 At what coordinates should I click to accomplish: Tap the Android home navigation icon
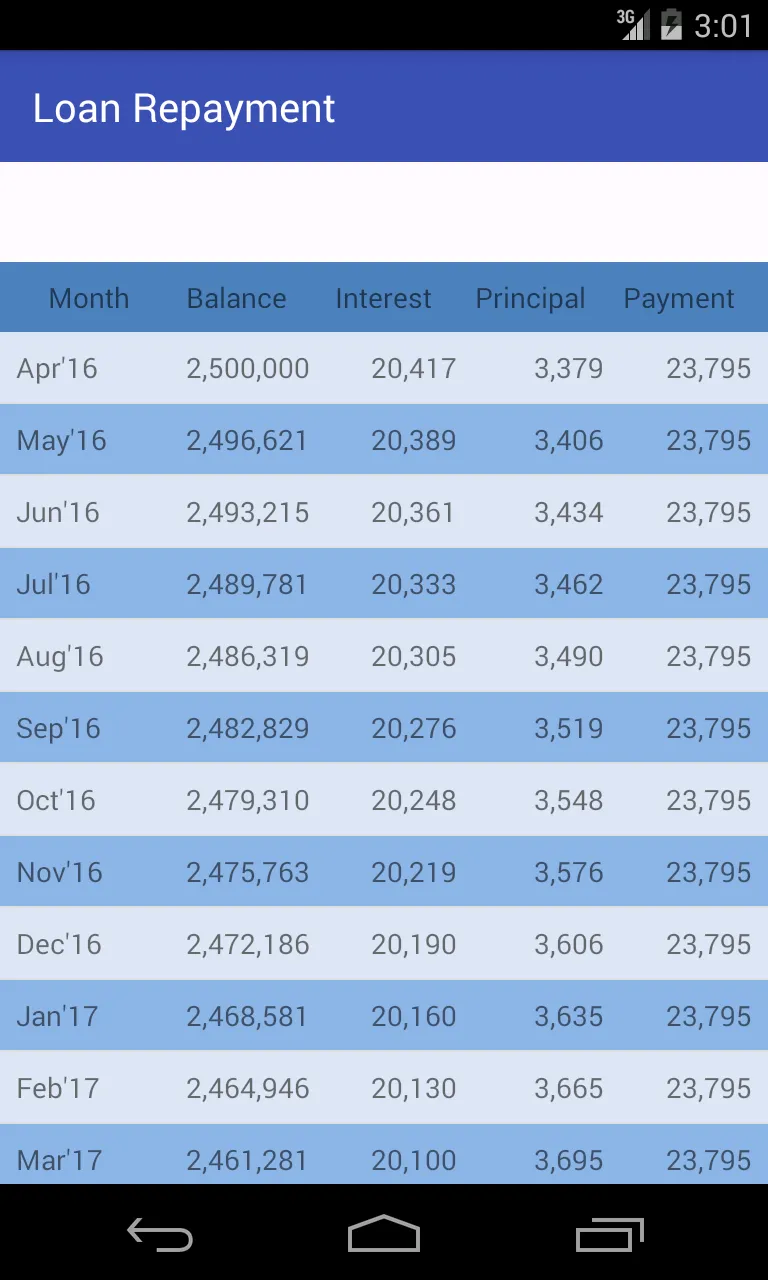384,1234
